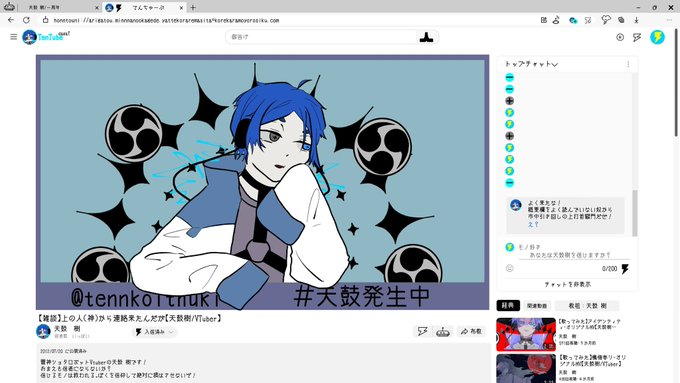This screenshot has height=383, width=680.
Task: Open the hamburger menu beside TenTube logo
Action: click(13, 37)
